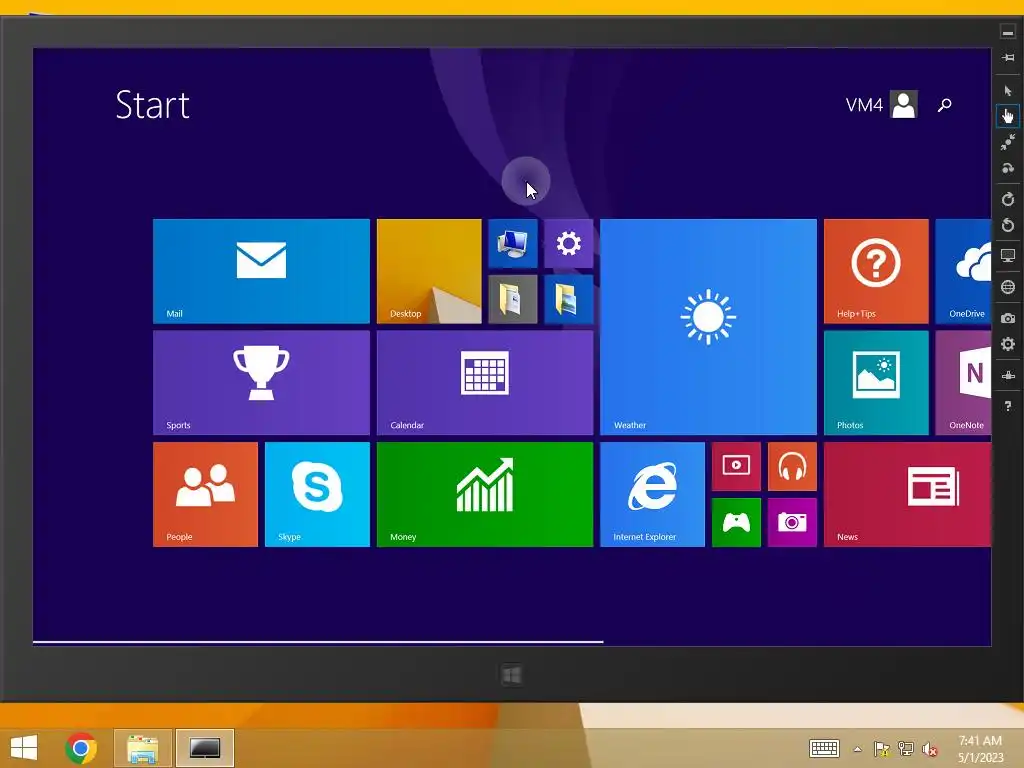Open the OneDrive tile
This screenshot has height=768, width=1024.
pos(963,271)
